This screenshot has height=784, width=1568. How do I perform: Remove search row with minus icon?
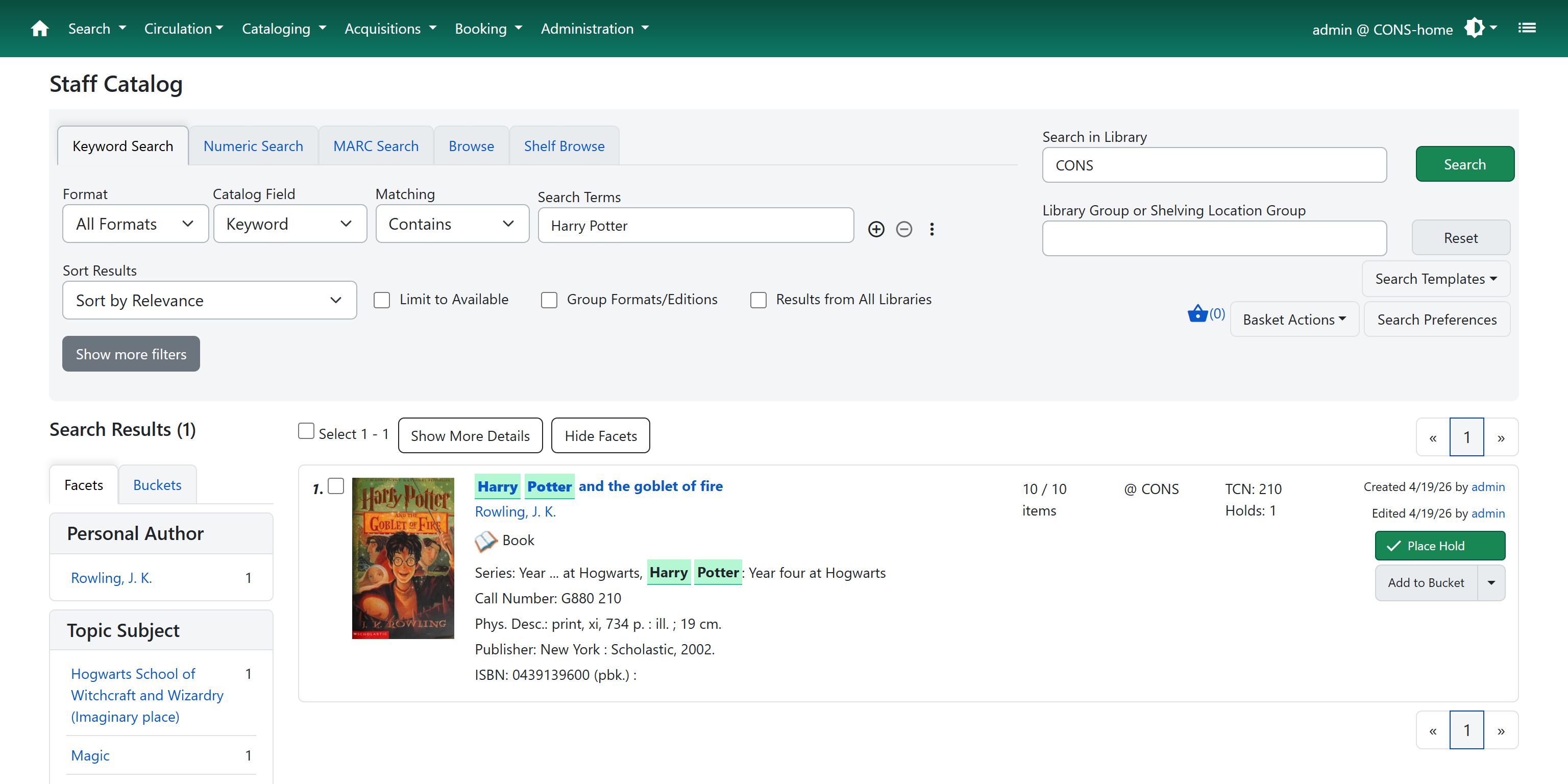click(904, 229)
